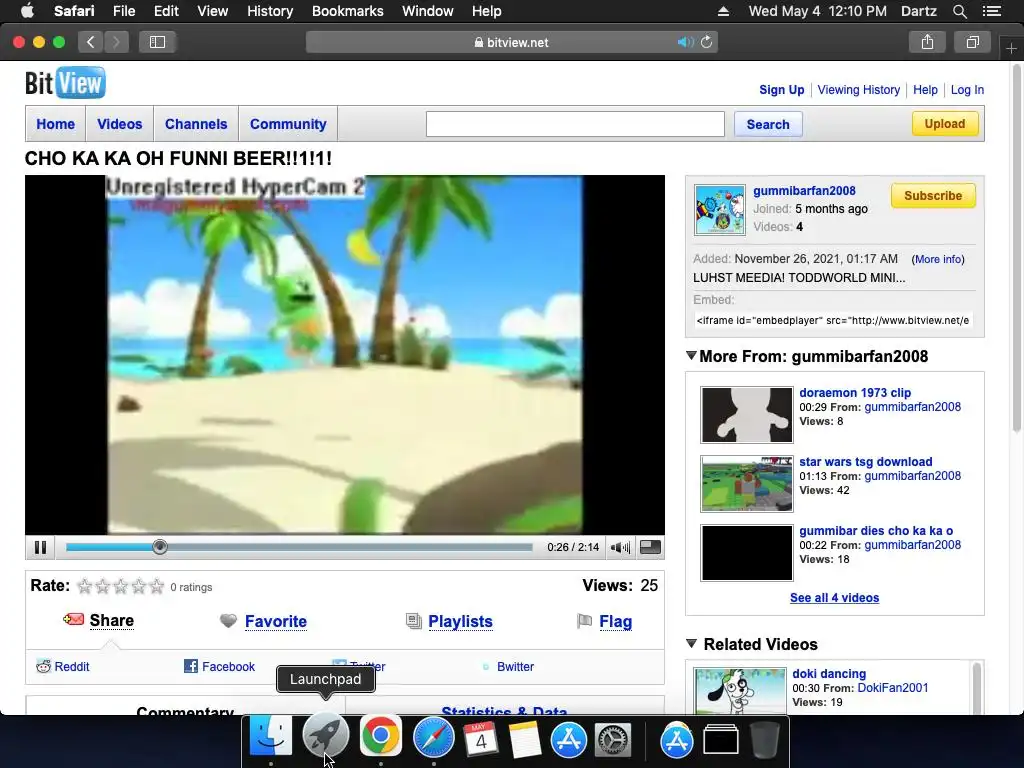This screenshot has height=768, width=1024.
Task: Open Launchpad from the dock
Action: click(325, 736)
